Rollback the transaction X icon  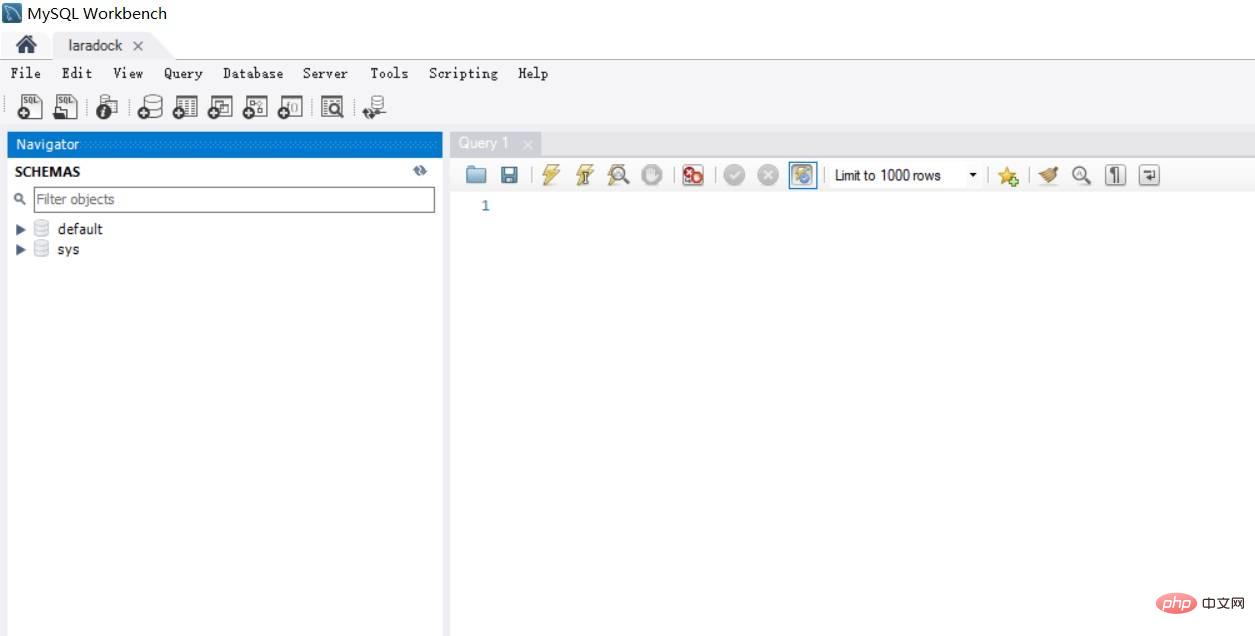click(x=768, y=175)
